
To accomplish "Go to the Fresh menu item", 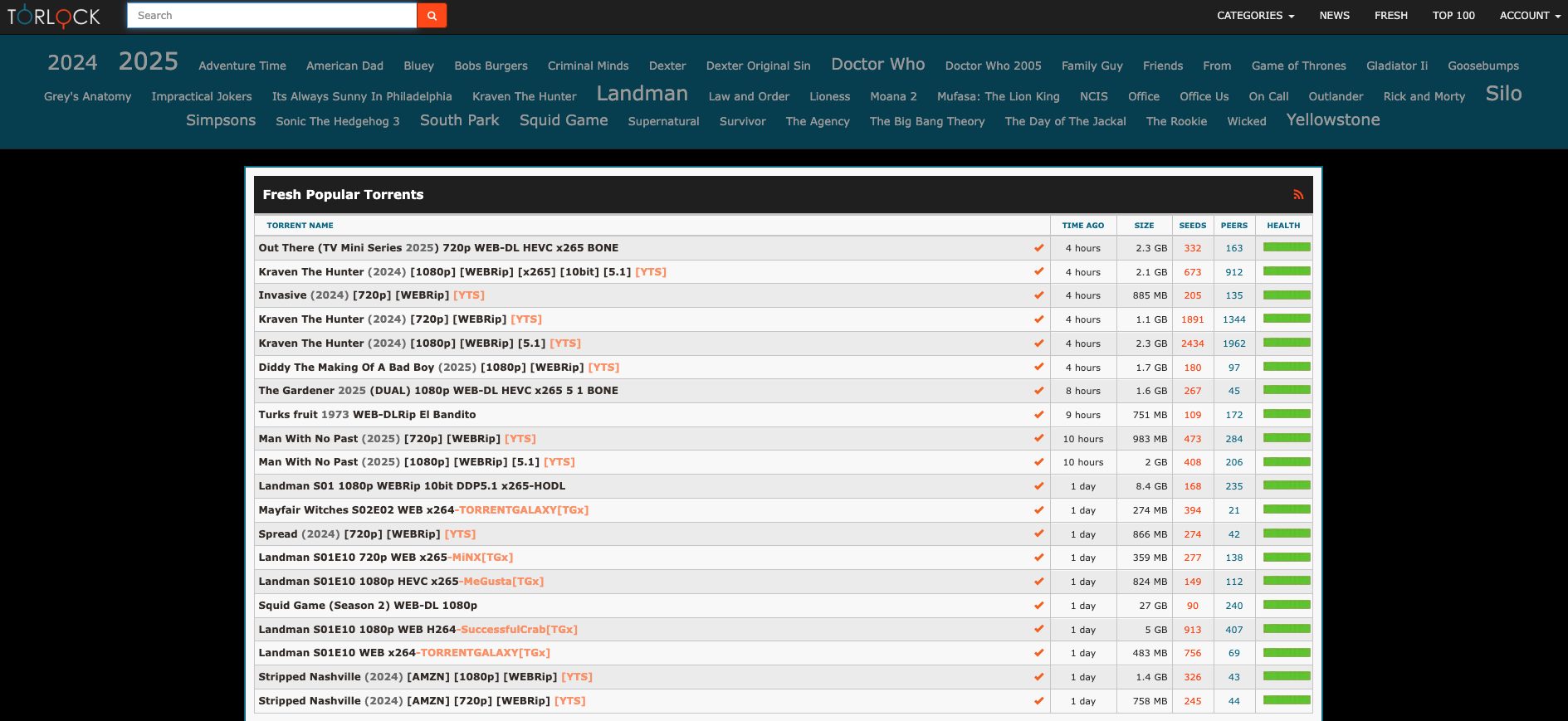I will tap(1390, 16).
